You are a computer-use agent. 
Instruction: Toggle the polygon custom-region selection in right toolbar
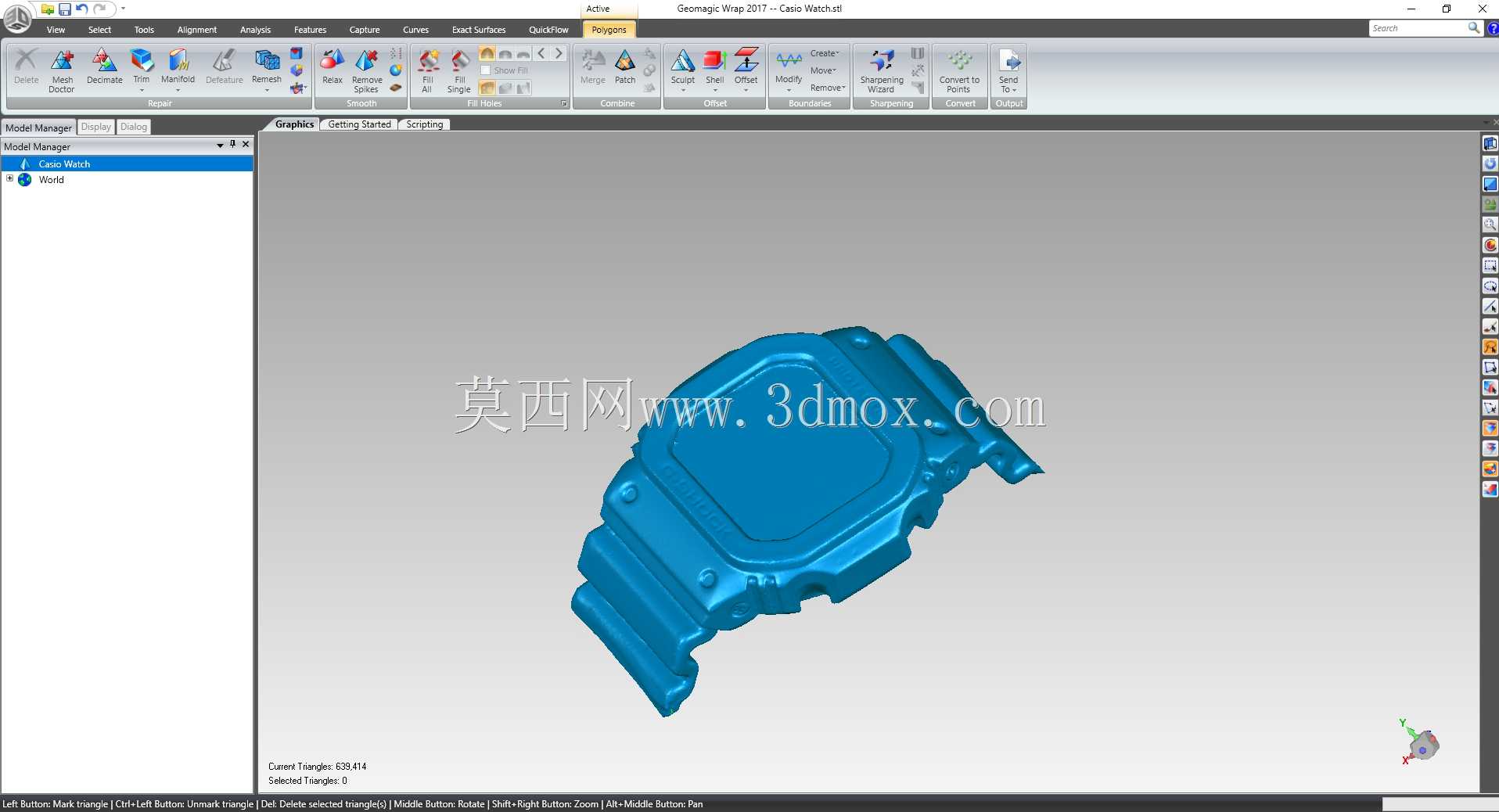click(1490, 368)
